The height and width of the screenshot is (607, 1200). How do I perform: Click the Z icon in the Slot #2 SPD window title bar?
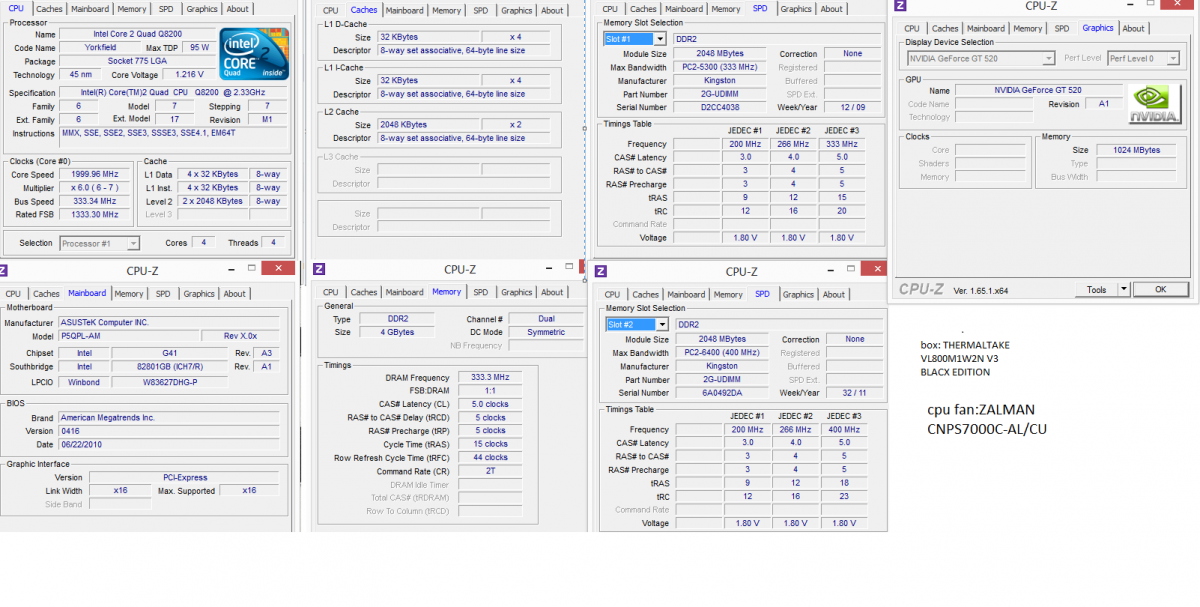tap(601, 270)
